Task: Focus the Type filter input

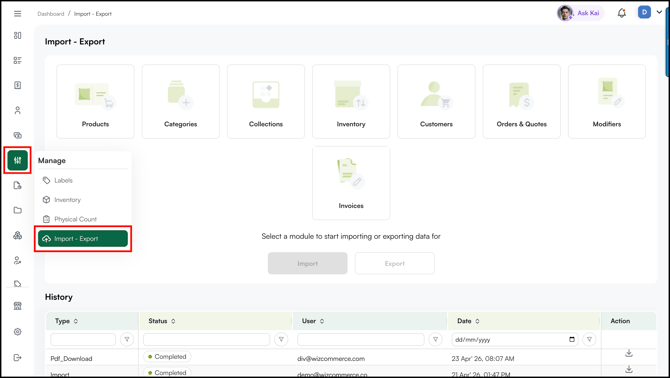Action: (83, 340)
